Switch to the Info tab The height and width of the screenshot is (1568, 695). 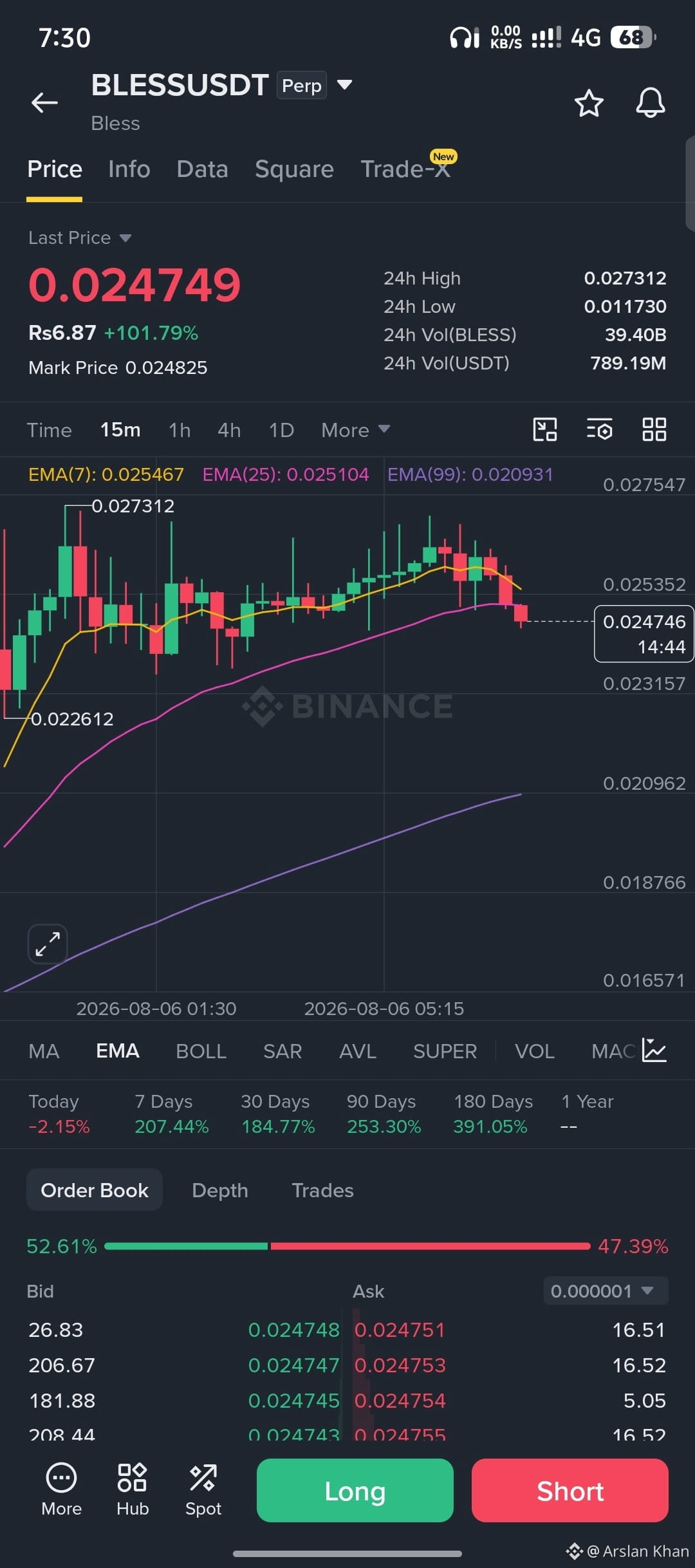click(x=129, y=169)
